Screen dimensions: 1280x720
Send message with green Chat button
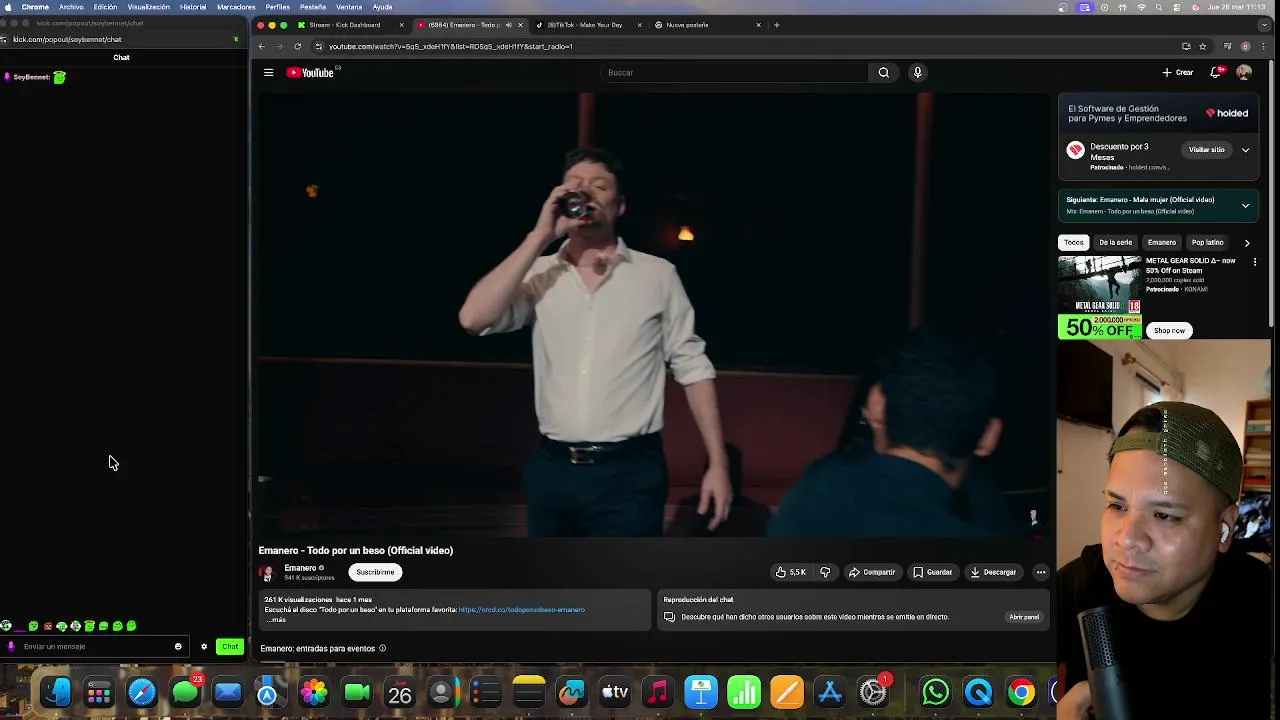[x=230, y=646]
